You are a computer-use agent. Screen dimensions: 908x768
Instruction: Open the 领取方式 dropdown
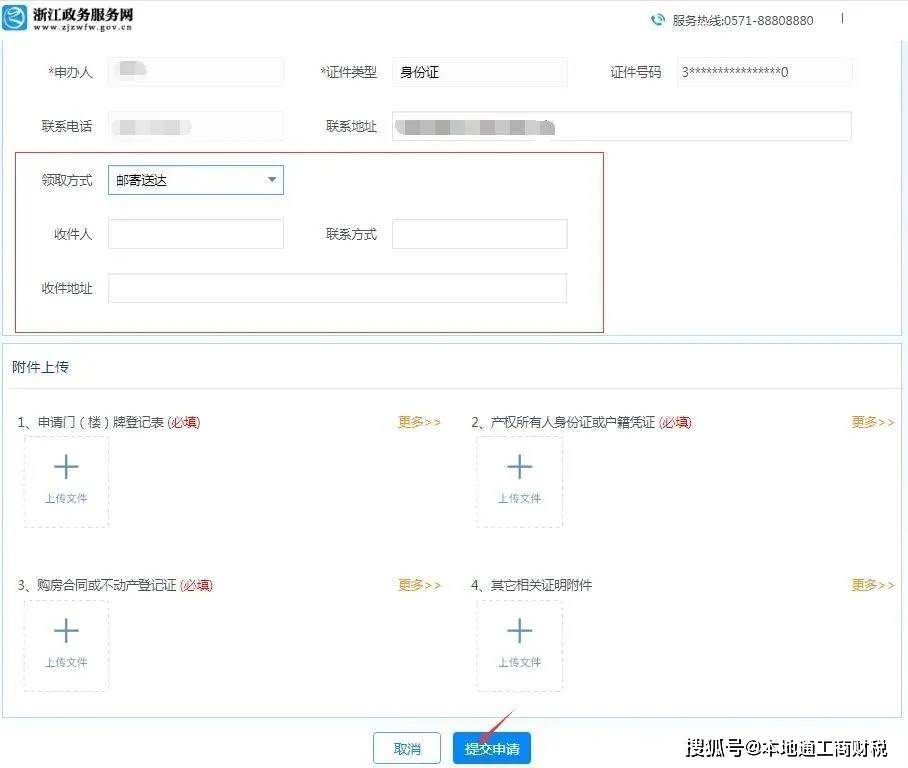(x=195, y=180)
